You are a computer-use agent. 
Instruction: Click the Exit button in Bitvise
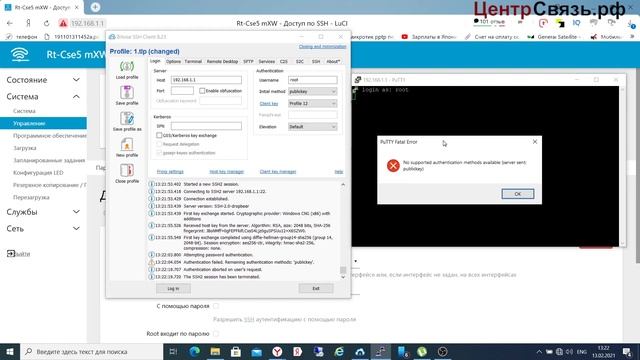coord(316,288)
